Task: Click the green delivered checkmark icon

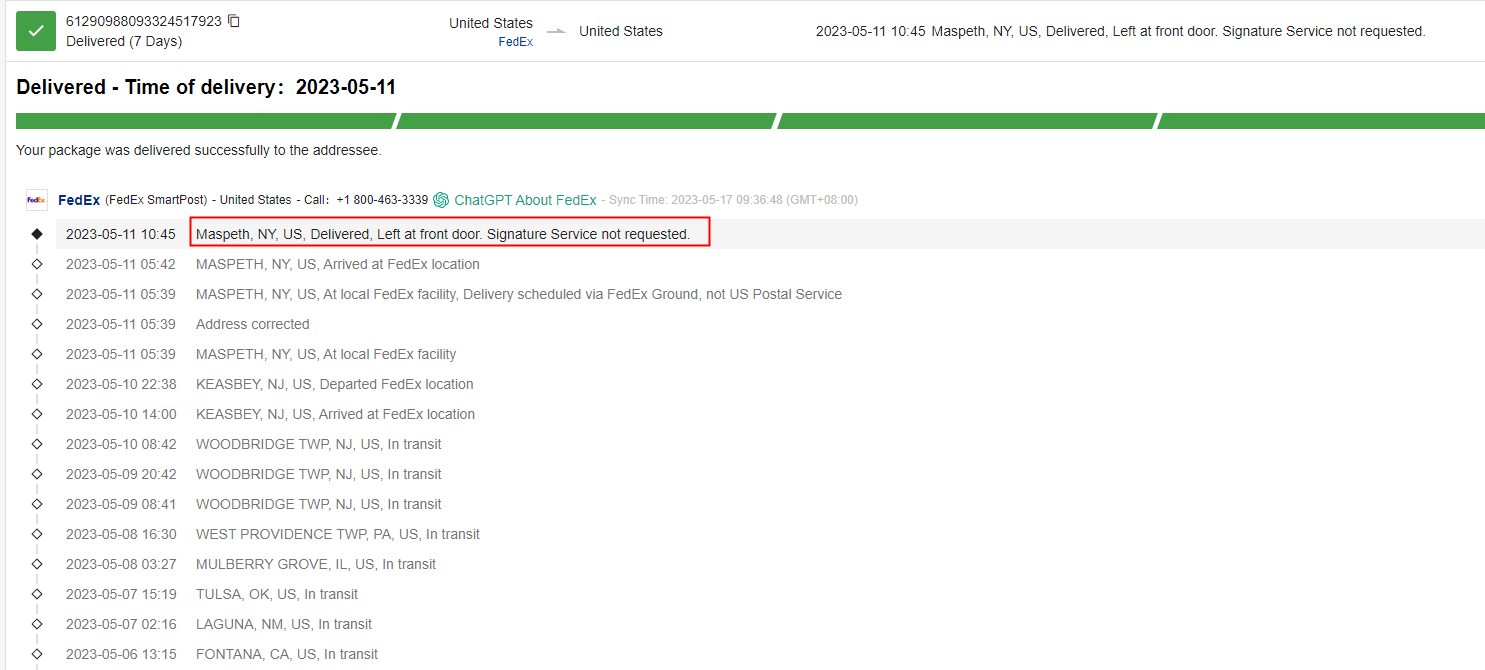Action: tap(36, 31)
